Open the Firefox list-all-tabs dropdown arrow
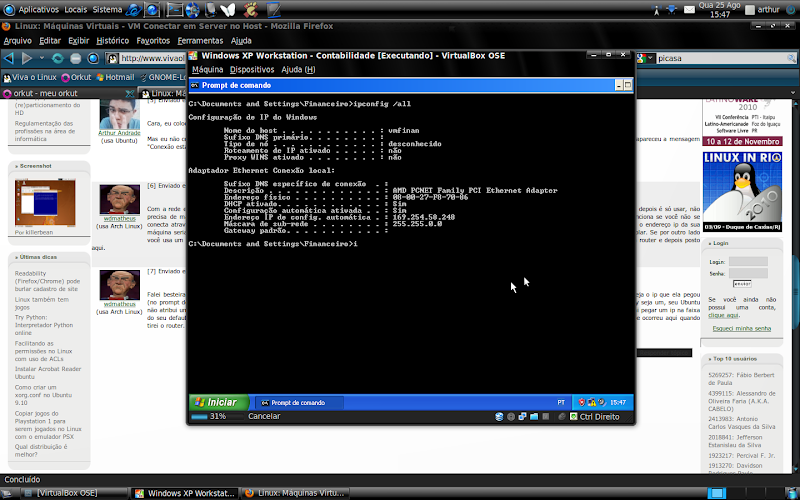The height and width of the screenshot is (500, 800). pos(793,93)
